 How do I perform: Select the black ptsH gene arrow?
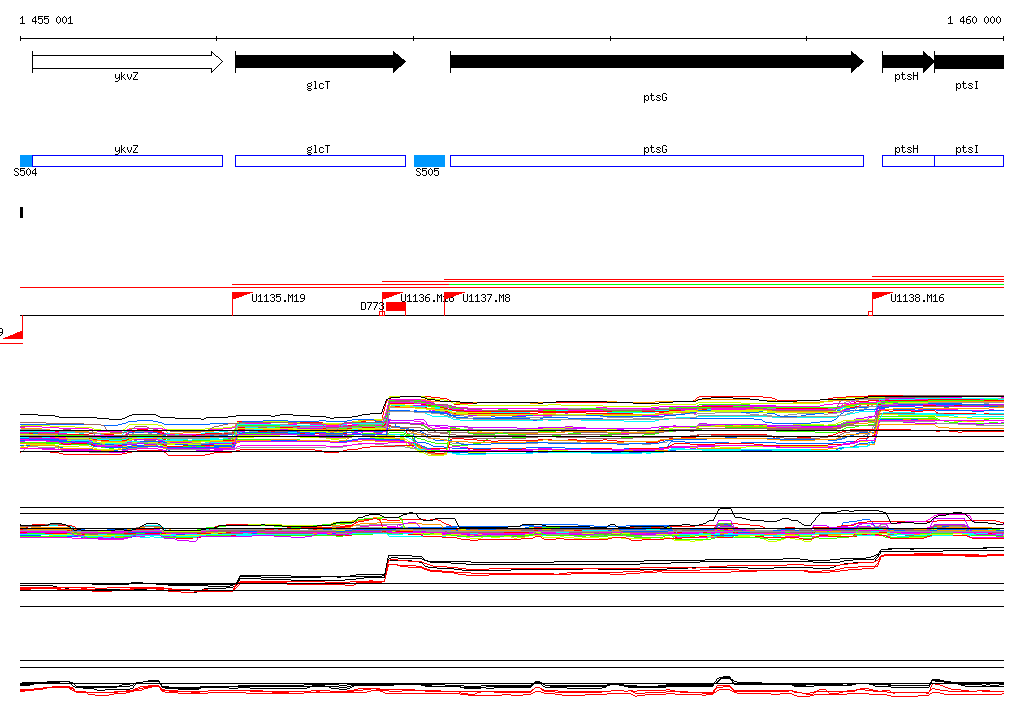908,62
